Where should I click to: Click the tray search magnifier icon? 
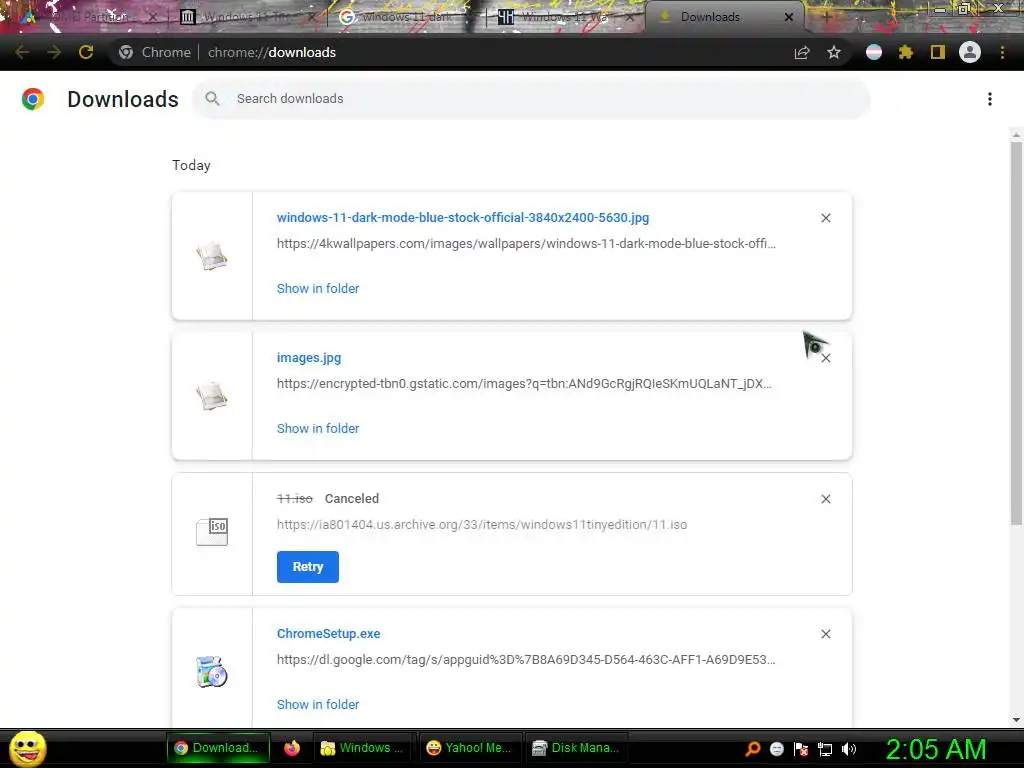point(753,749)
